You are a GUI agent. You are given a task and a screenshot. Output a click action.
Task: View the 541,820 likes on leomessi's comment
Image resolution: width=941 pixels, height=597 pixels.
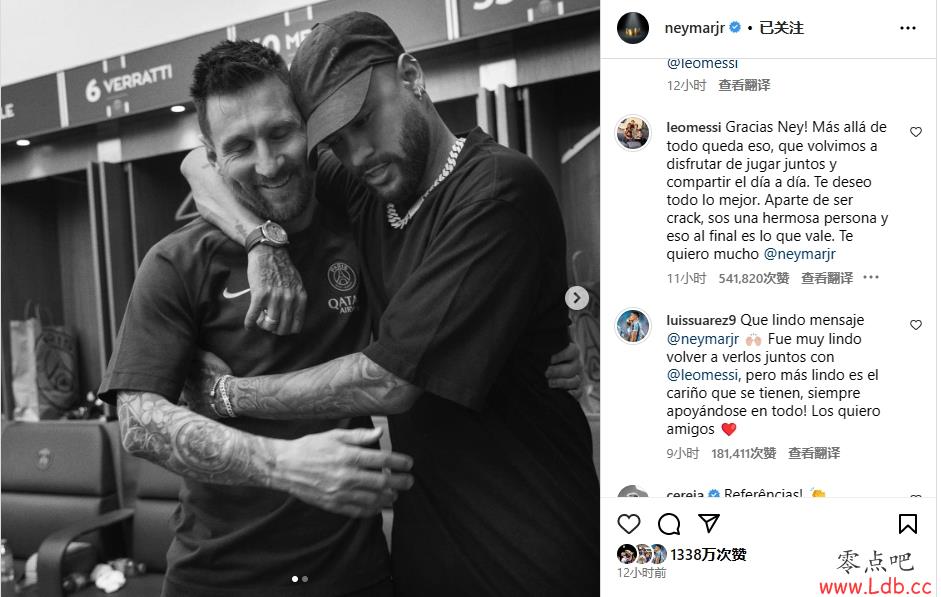pyautogui.click(x=754, y=278)
